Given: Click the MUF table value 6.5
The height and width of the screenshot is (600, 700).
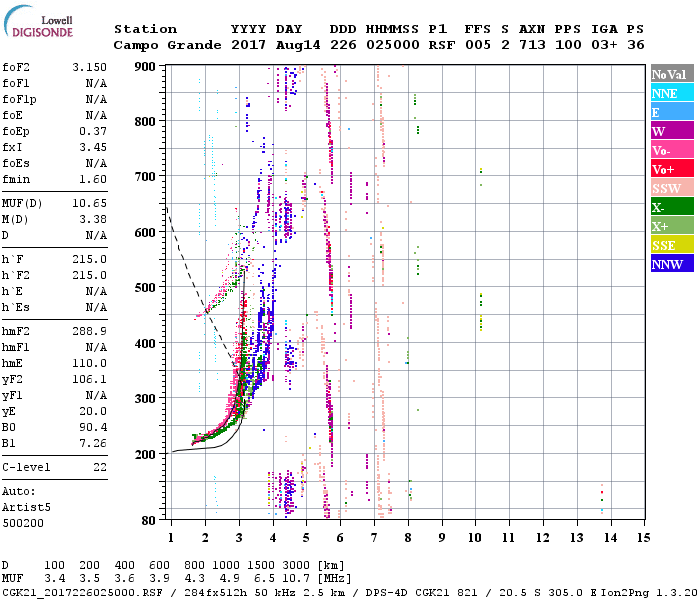Looking at the screenshot, I should 264,578.
